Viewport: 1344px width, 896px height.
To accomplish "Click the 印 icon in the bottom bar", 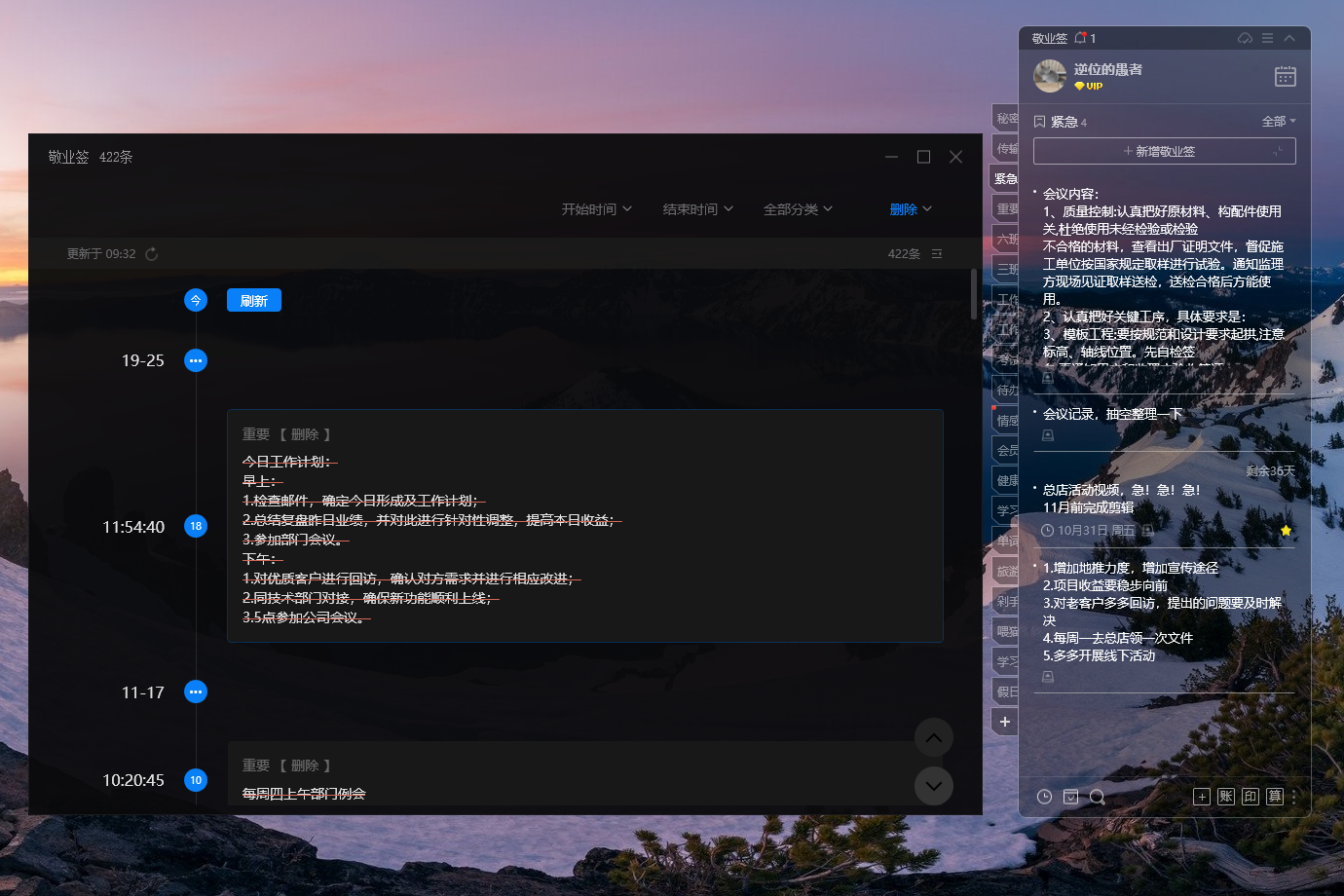I will tap(1251, 797).
